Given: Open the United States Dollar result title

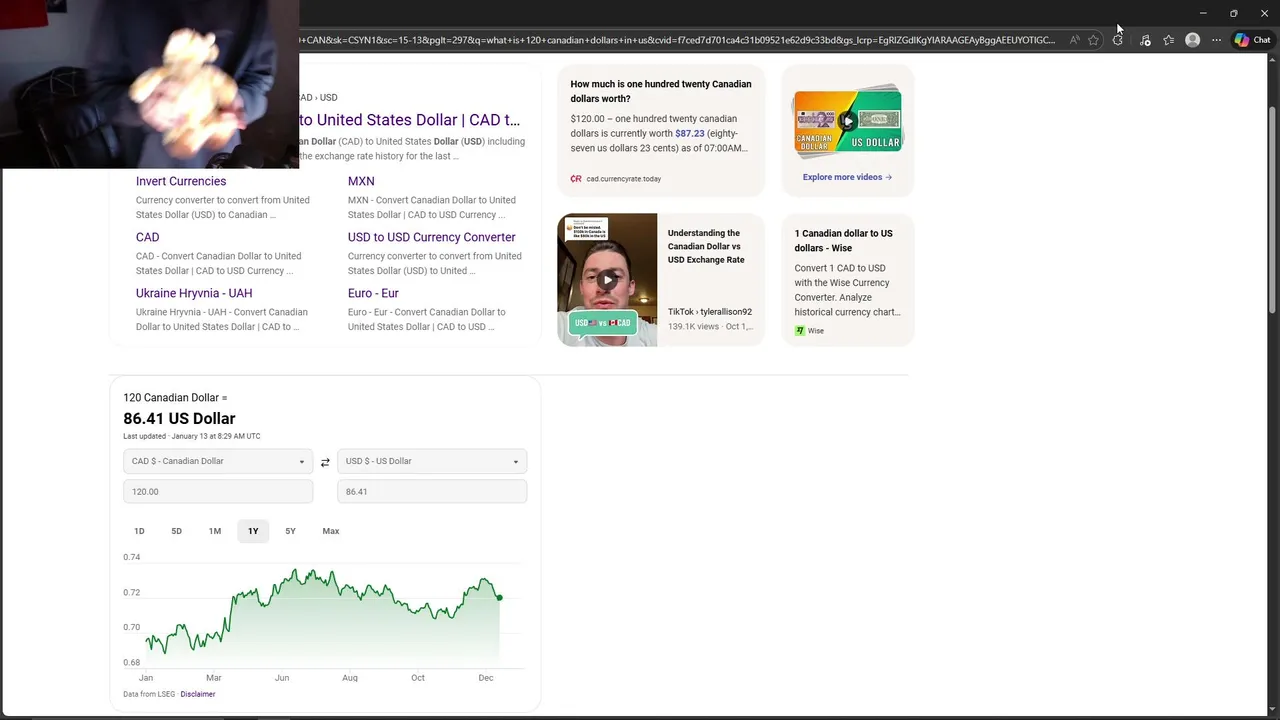Looking at the screenshot, I should point(410,120).
